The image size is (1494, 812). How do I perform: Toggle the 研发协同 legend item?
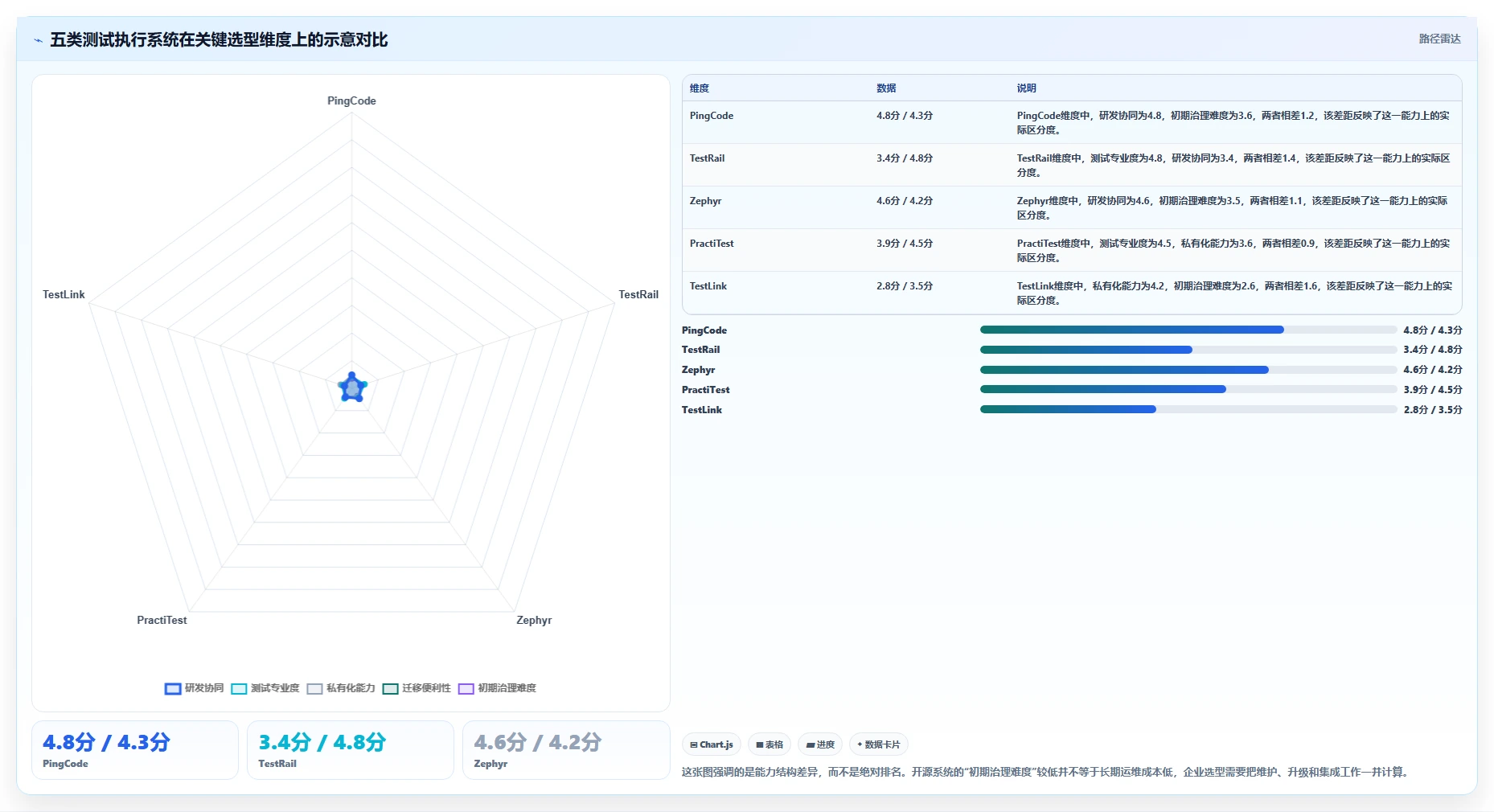[195, 688]
